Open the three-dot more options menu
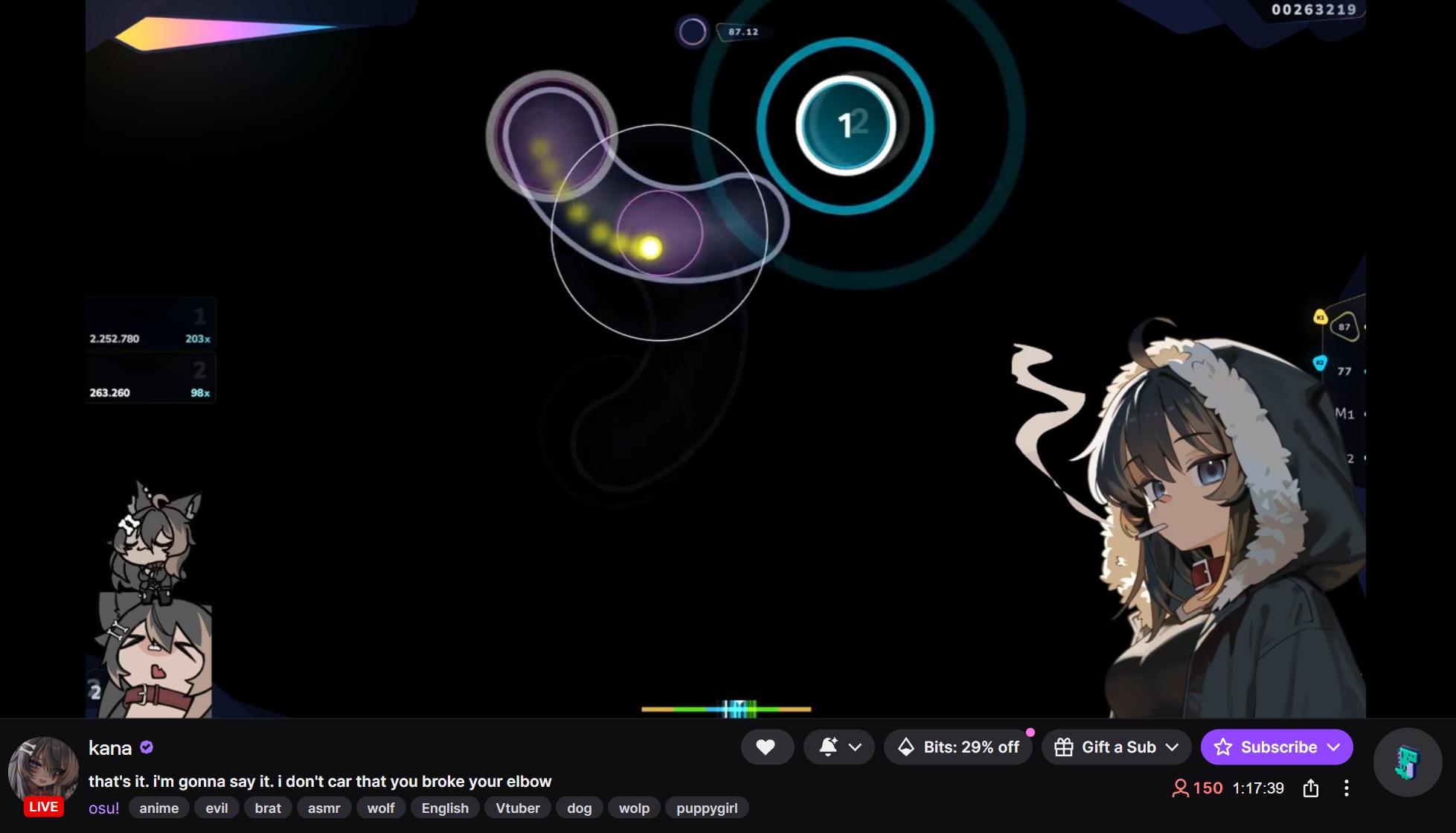 click(1346, 788)
